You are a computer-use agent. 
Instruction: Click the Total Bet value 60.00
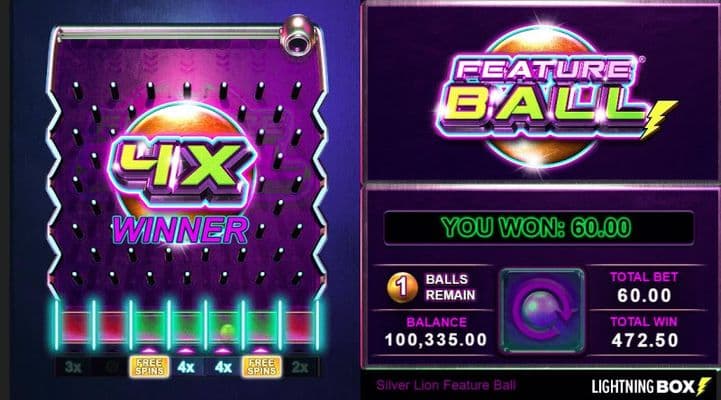point(644,295)
